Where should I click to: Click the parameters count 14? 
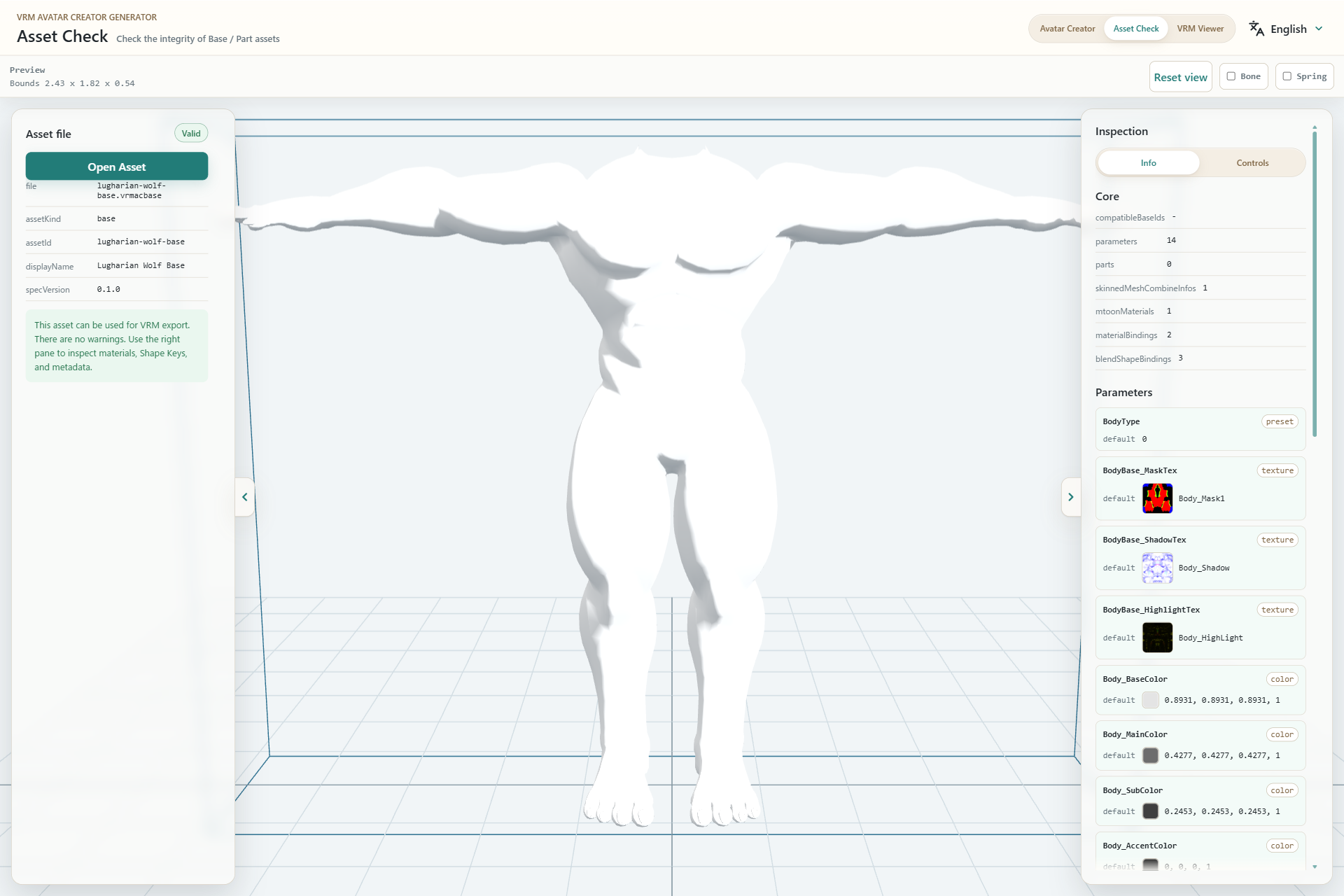pos(1171,240)
